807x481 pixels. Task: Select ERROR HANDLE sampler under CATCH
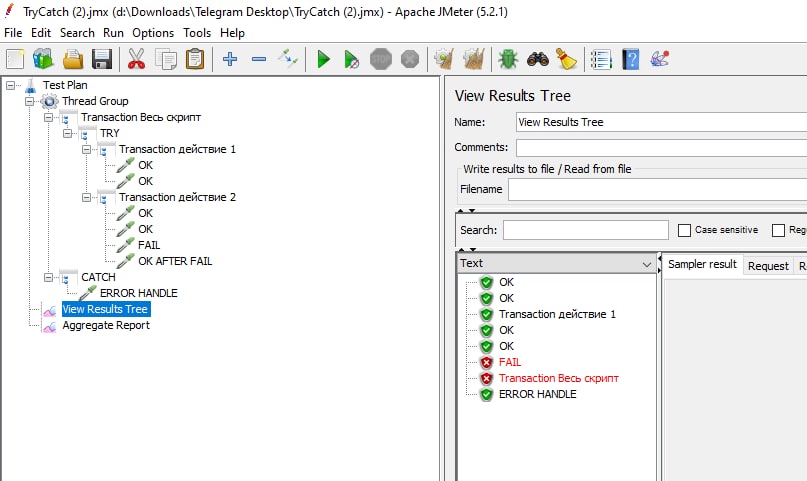click(138, 293)
